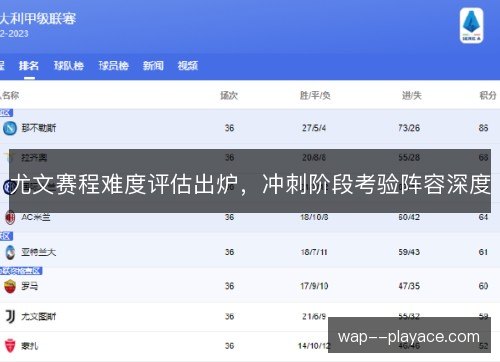500x362 pixels.
Task: Click Atalanta's goals value 59/43
Action: pos(409,252)
